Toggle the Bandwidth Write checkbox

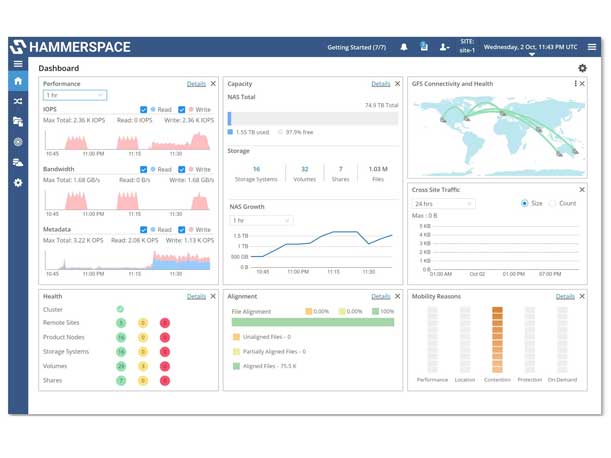click(x=182, y=170)
